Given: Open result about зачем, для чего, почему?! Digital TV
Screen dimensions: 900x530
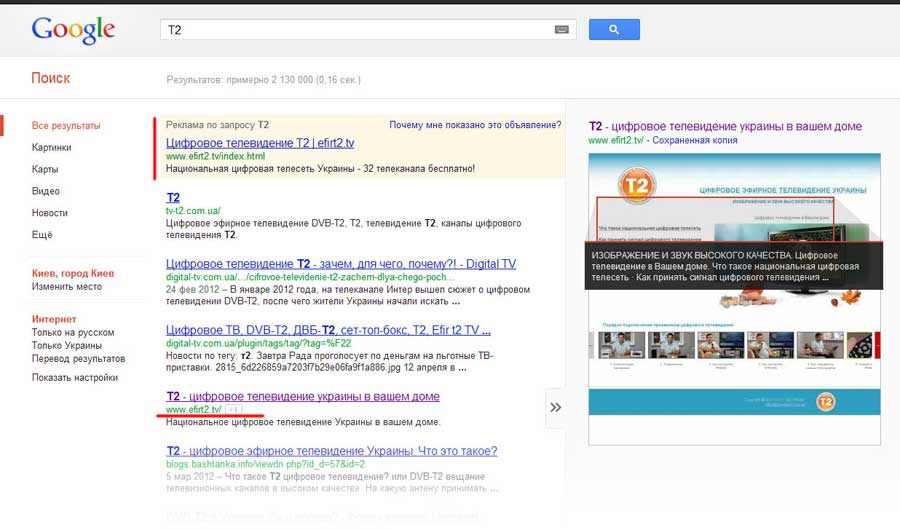Looking at the screenshot, I should click(x=341, y=264).
